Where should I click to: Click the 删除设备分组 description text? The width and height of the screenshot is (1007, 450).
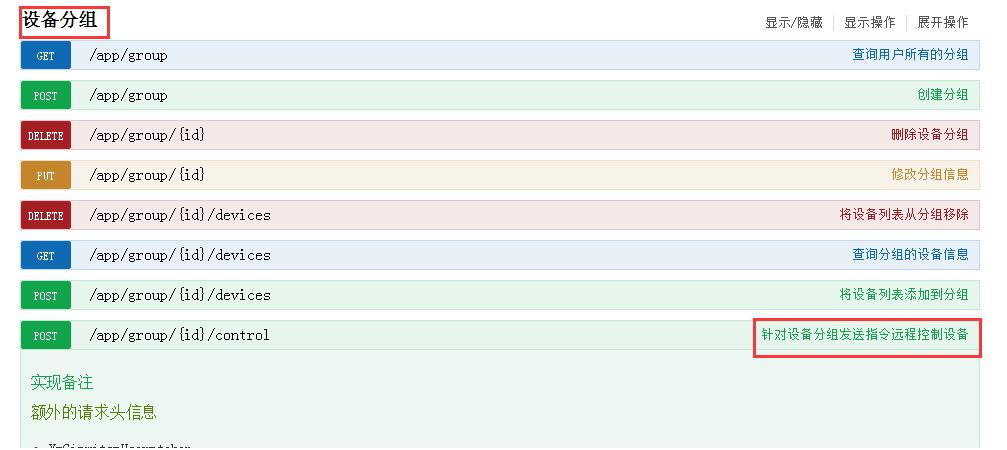pyautogui.click(x=929, y=135)
